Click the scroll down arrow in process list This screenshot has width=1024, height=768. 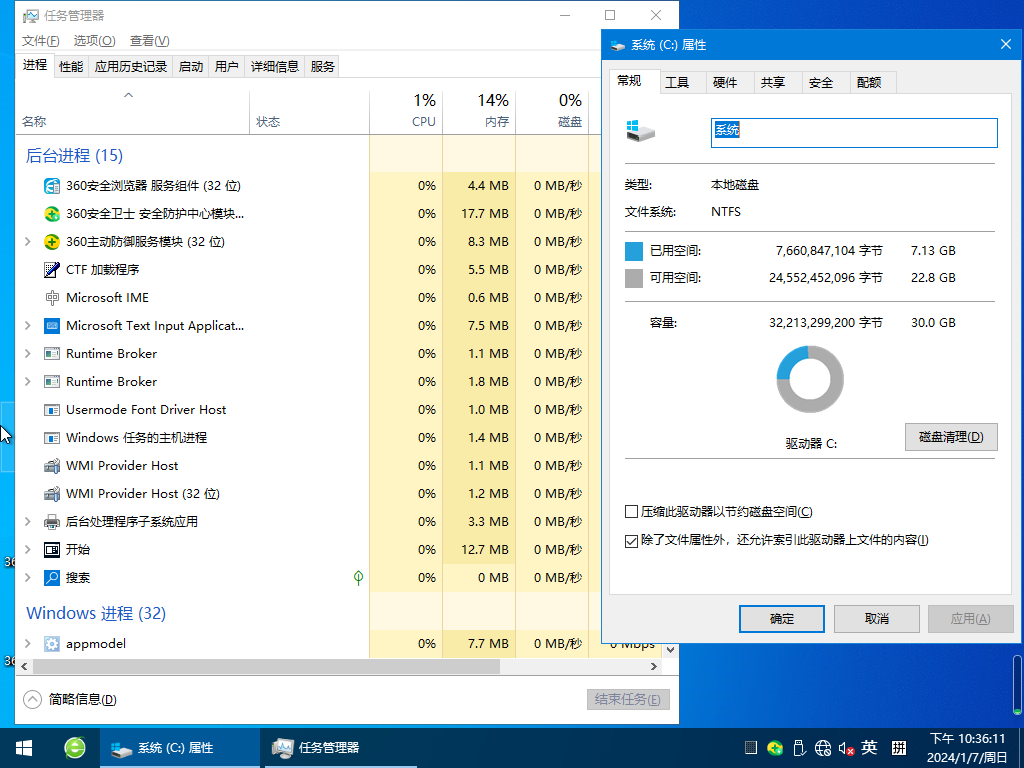click(670, 650)
